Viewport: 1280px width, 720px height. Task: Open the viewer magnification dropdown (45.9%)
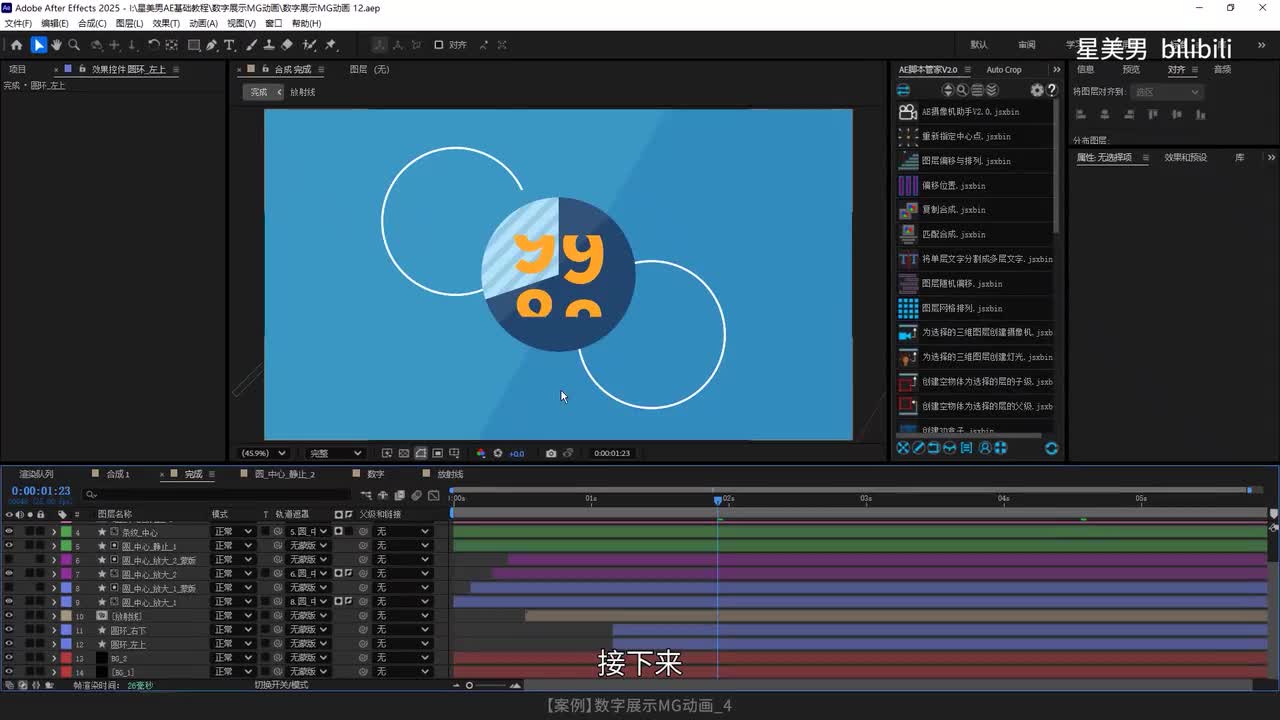coord(263,453)
